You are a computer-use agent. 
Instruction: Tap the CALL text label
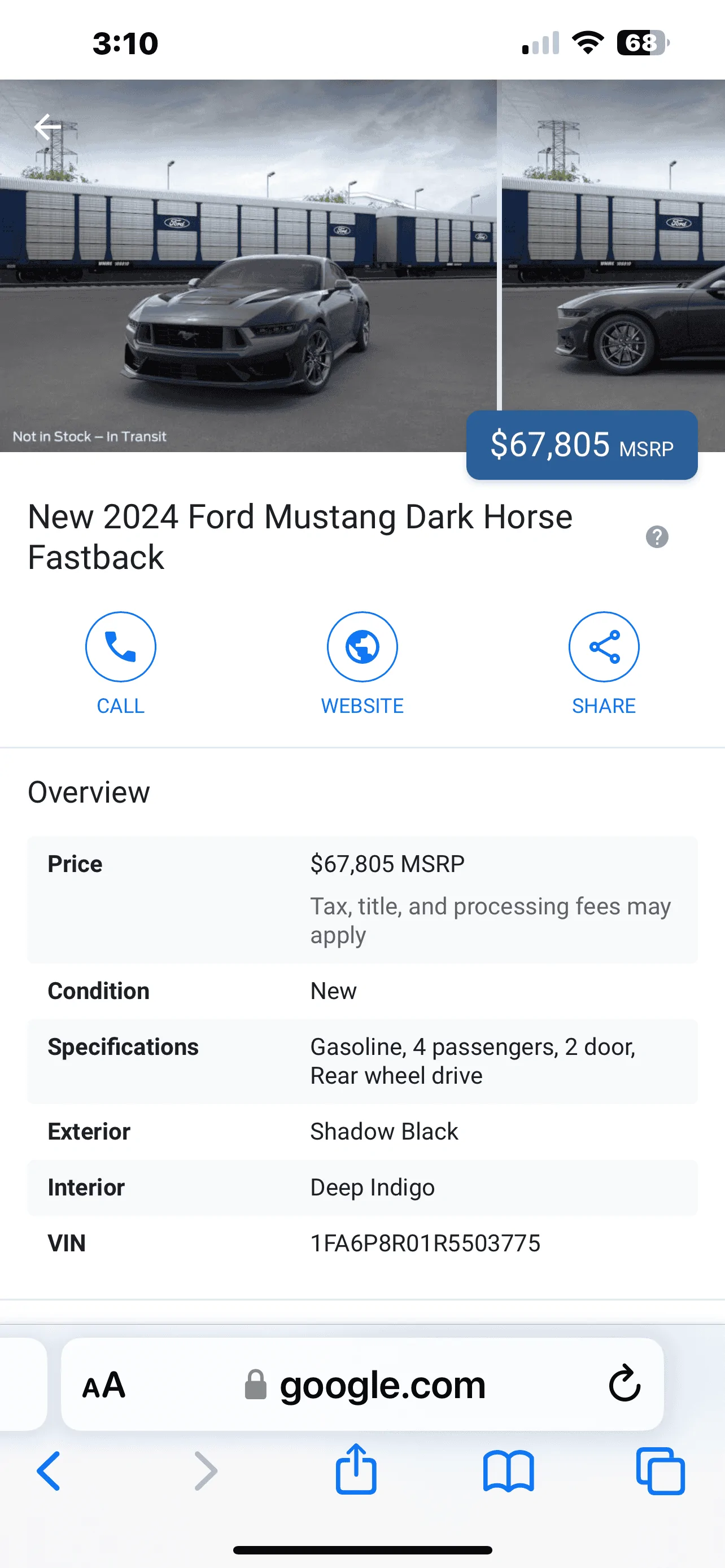coord(120,706)
